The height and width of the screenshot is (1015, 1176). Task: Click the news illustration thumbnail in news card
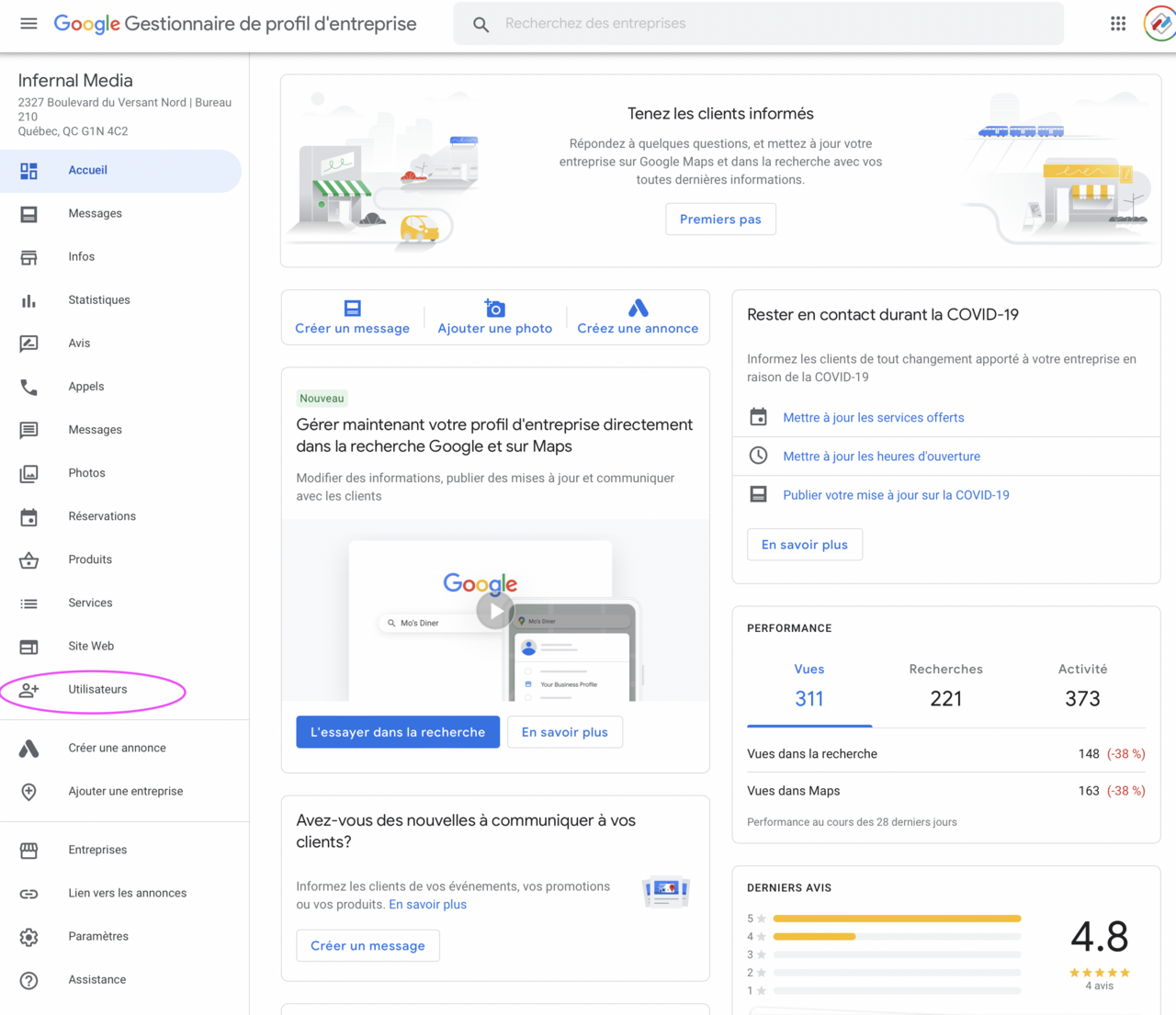tap(666, 893)
